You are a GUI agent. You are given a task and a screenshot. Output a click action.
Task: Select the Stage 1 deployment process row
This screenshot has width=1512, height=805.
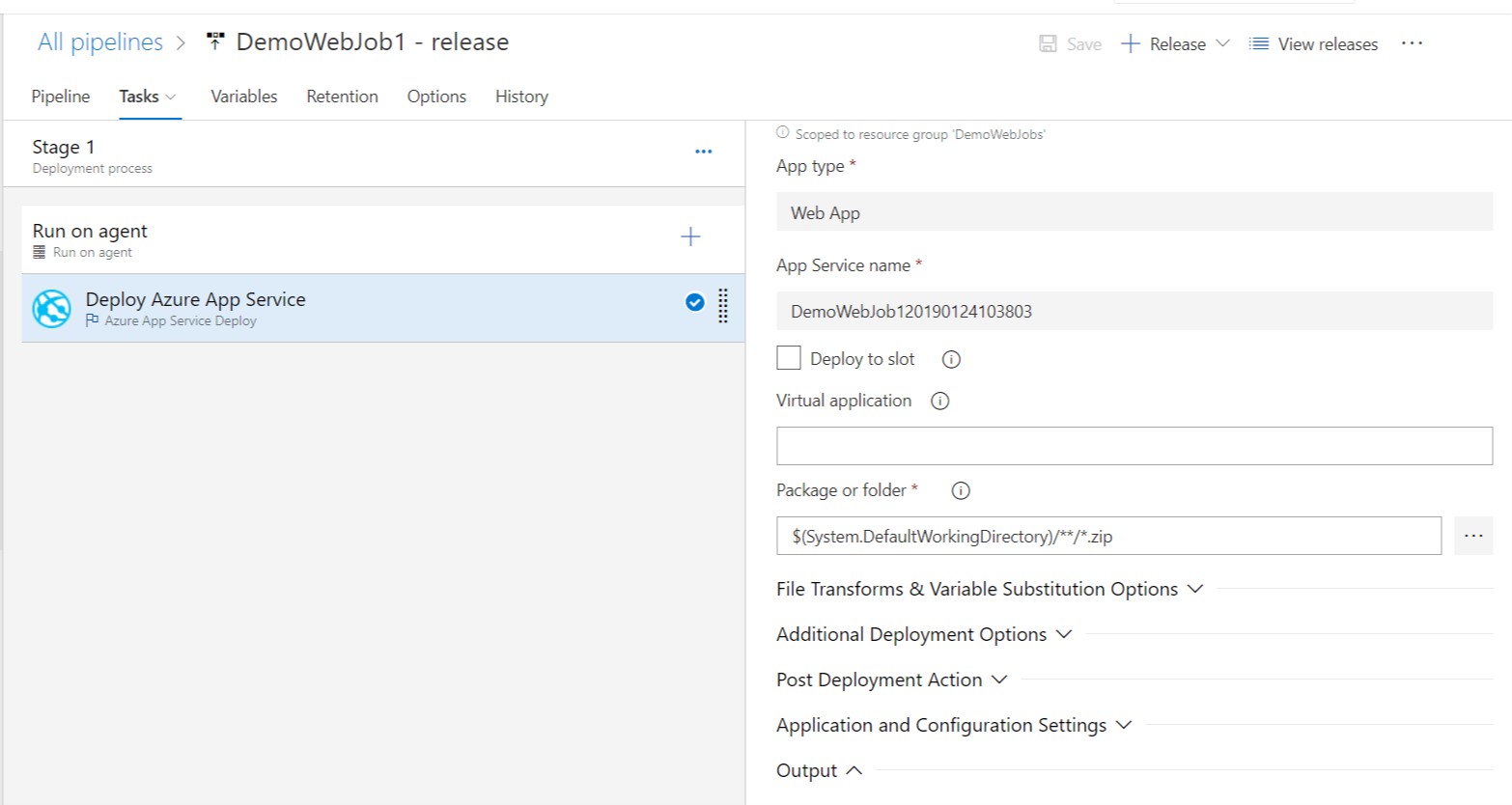[x=374, y=154]
